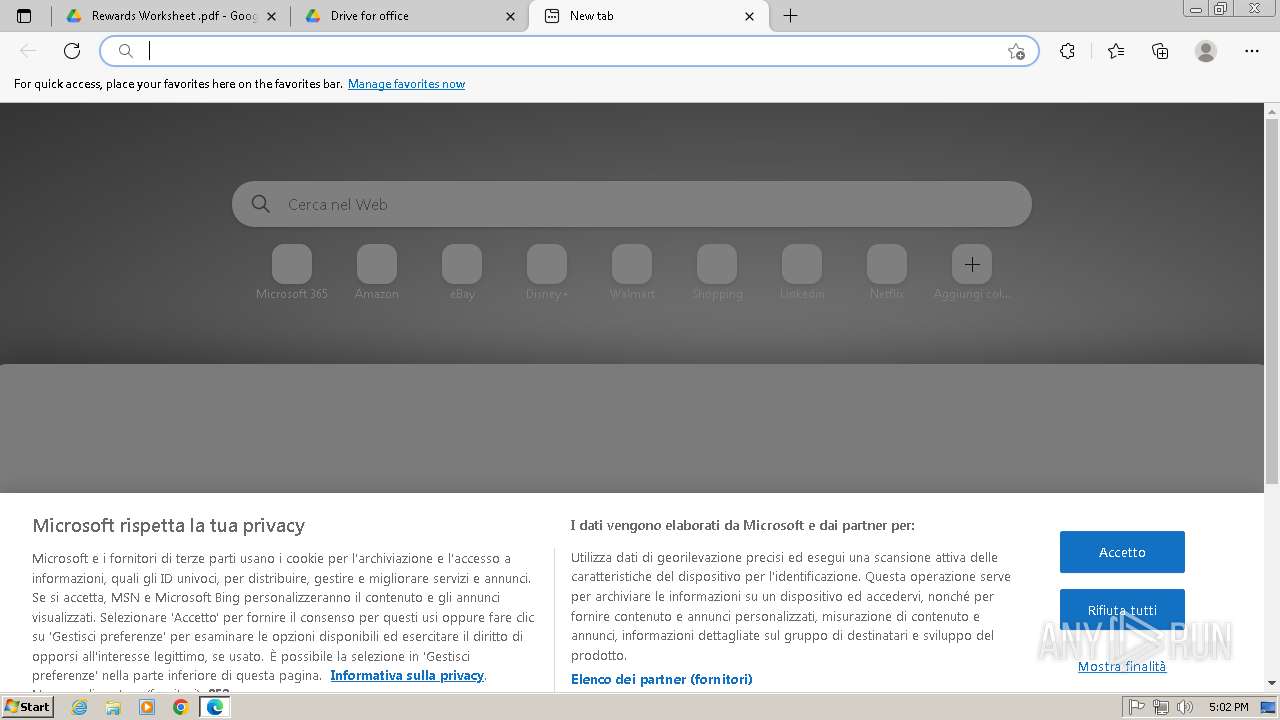1280x720 pixels.
Task: Refresh the current page
Action: [x=72, y=51]
